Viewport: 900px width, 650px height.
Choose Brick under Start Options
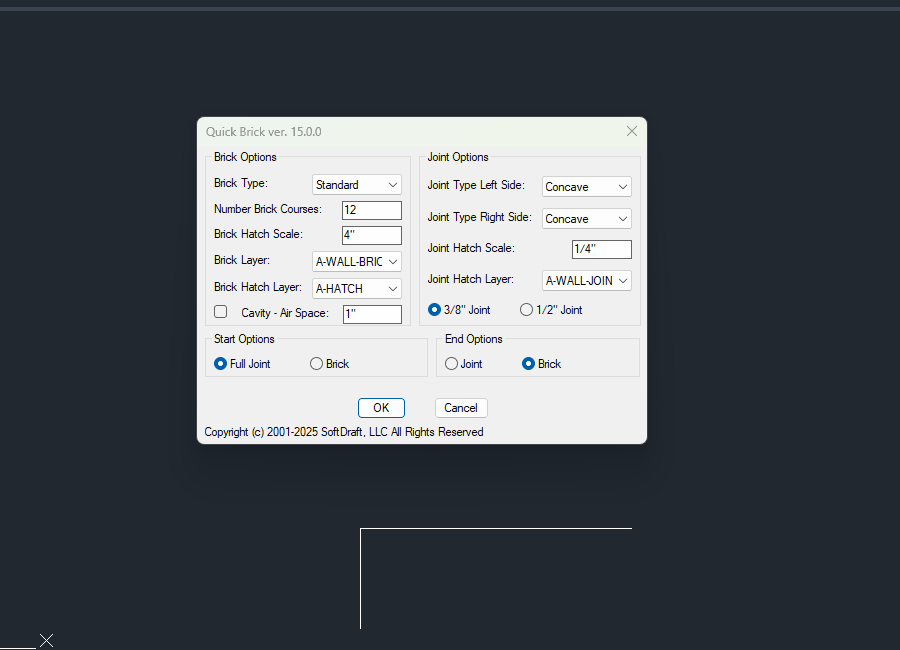(315, 363)
